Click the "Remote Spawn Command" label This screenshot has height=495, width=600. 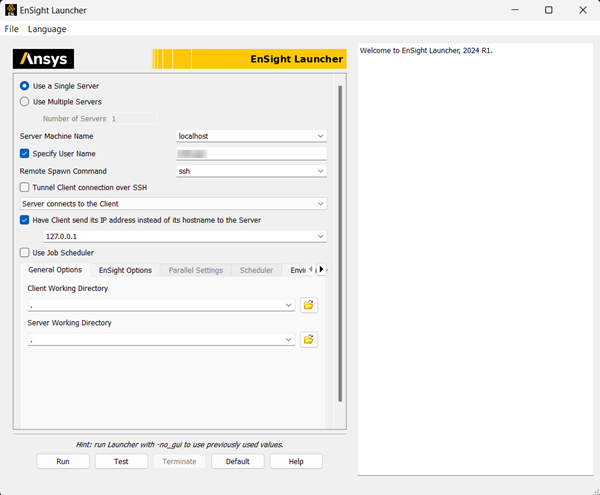[x=63, y=171]
